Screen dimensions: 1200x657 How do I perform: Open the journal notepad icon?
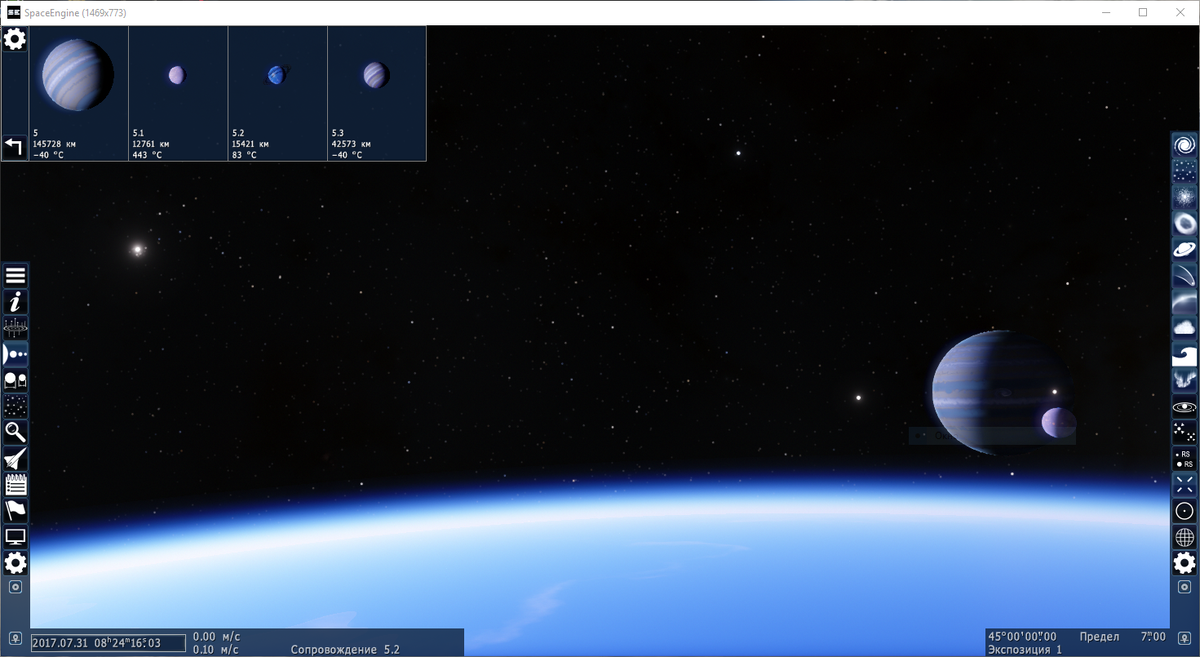point(15,484)
